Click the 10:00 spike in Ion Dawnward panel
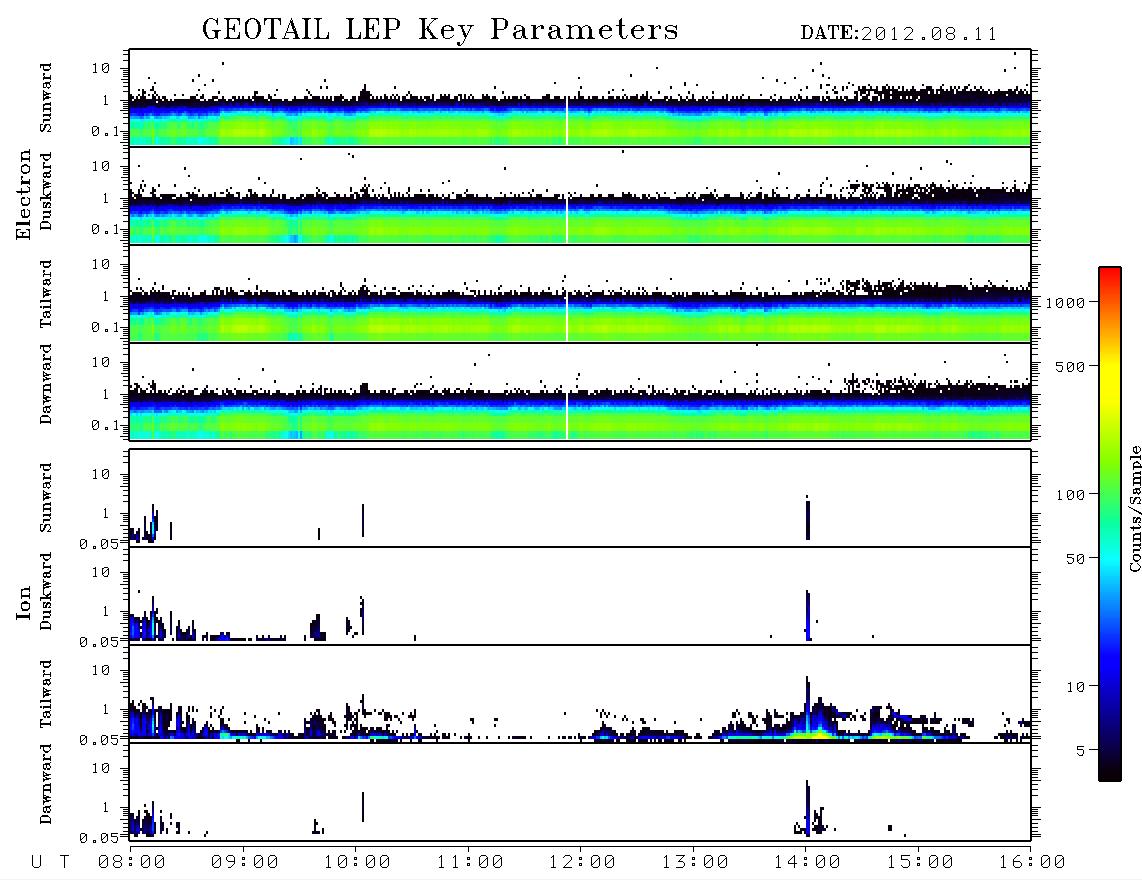Image resolution: width=1142 pixels, height=880 pixels. 363,806
